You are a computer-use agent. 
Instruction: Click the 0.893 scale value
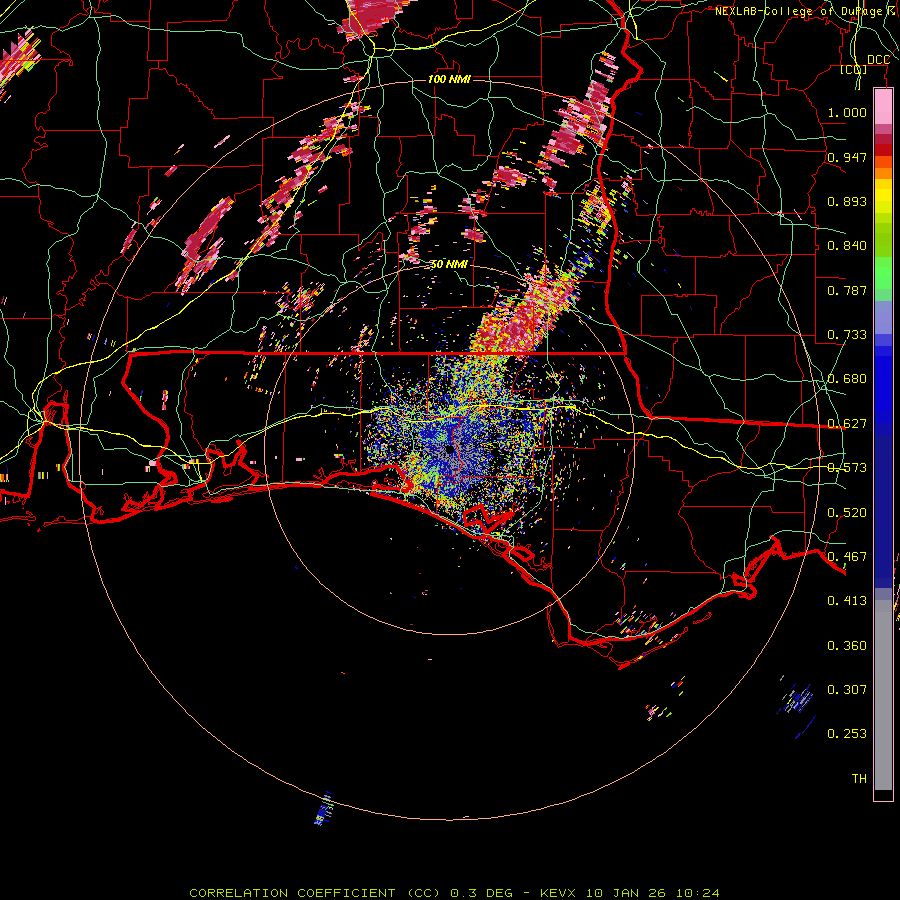pyautogui.click(x=847, y=201)
